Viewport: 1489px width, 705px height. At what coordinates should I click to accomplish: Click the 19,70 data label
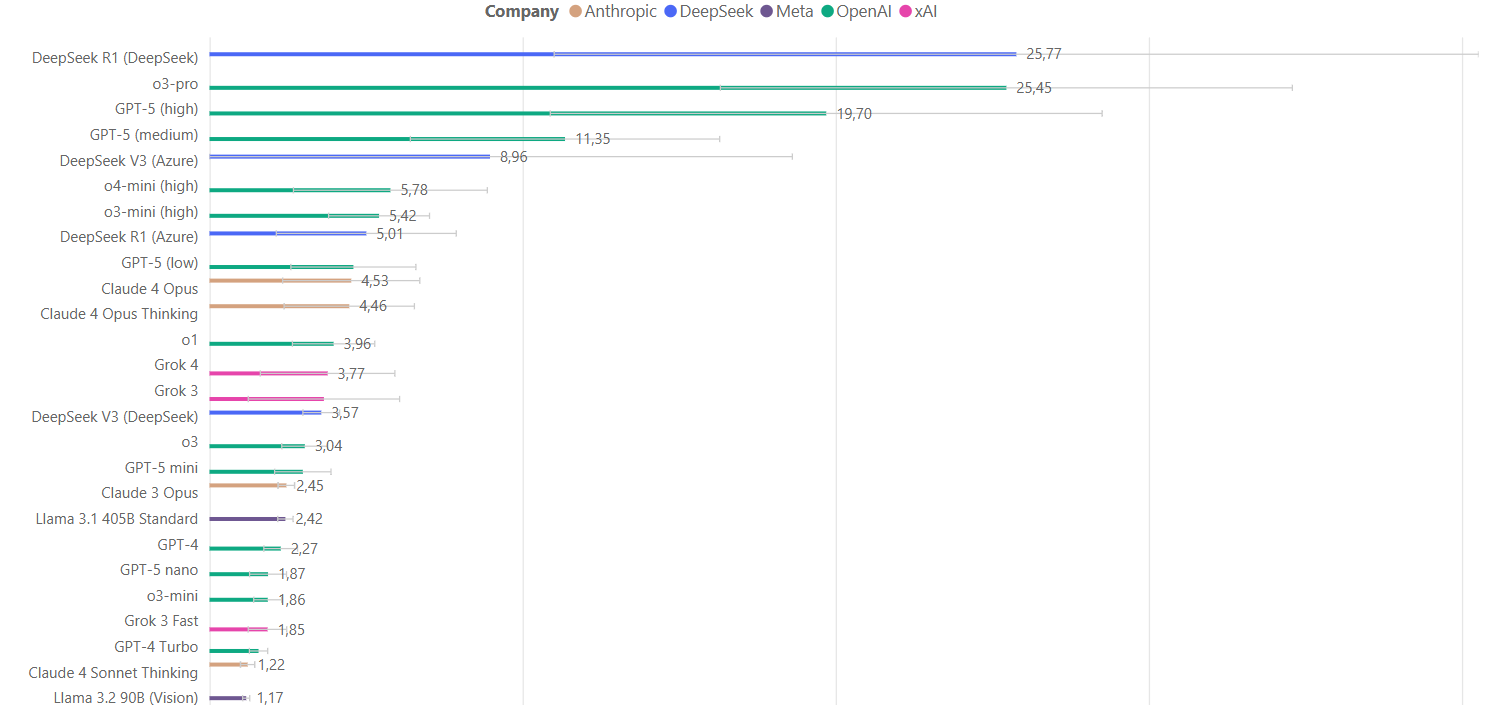click(854, 114)
